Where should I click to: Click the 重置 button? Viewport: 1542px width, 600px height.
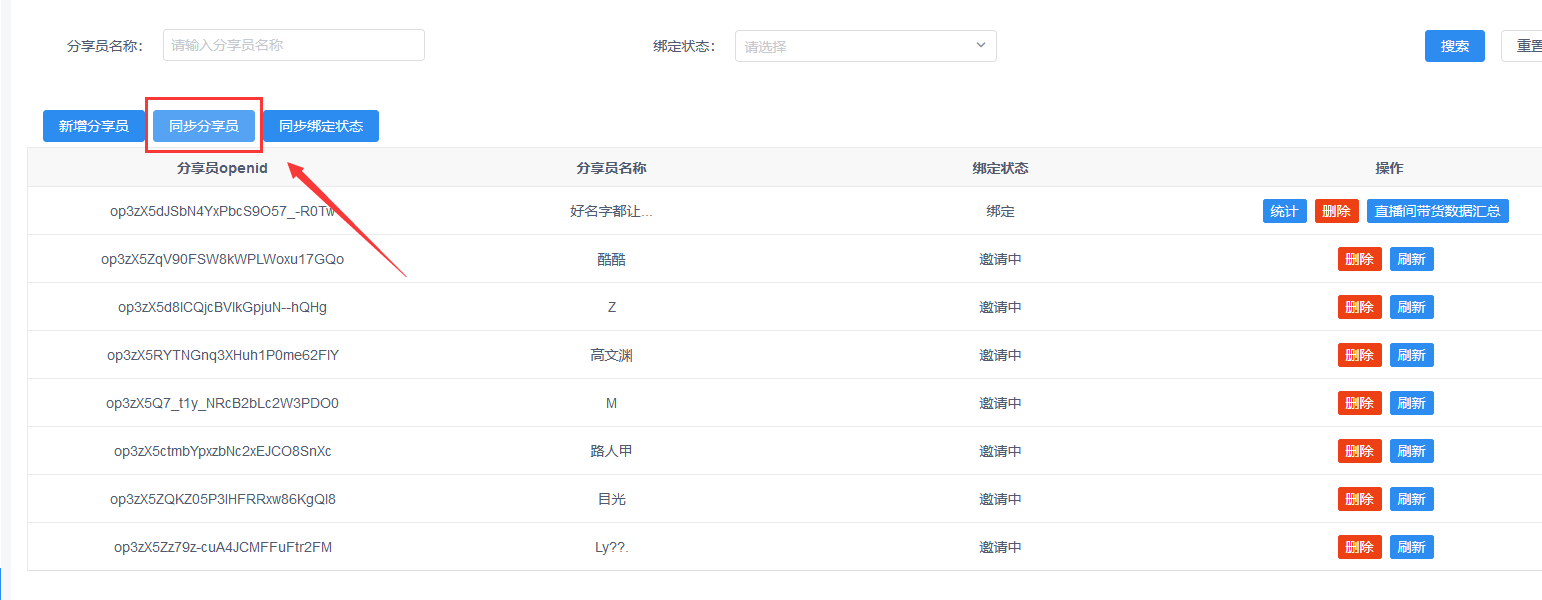[x=1524, y=46]
